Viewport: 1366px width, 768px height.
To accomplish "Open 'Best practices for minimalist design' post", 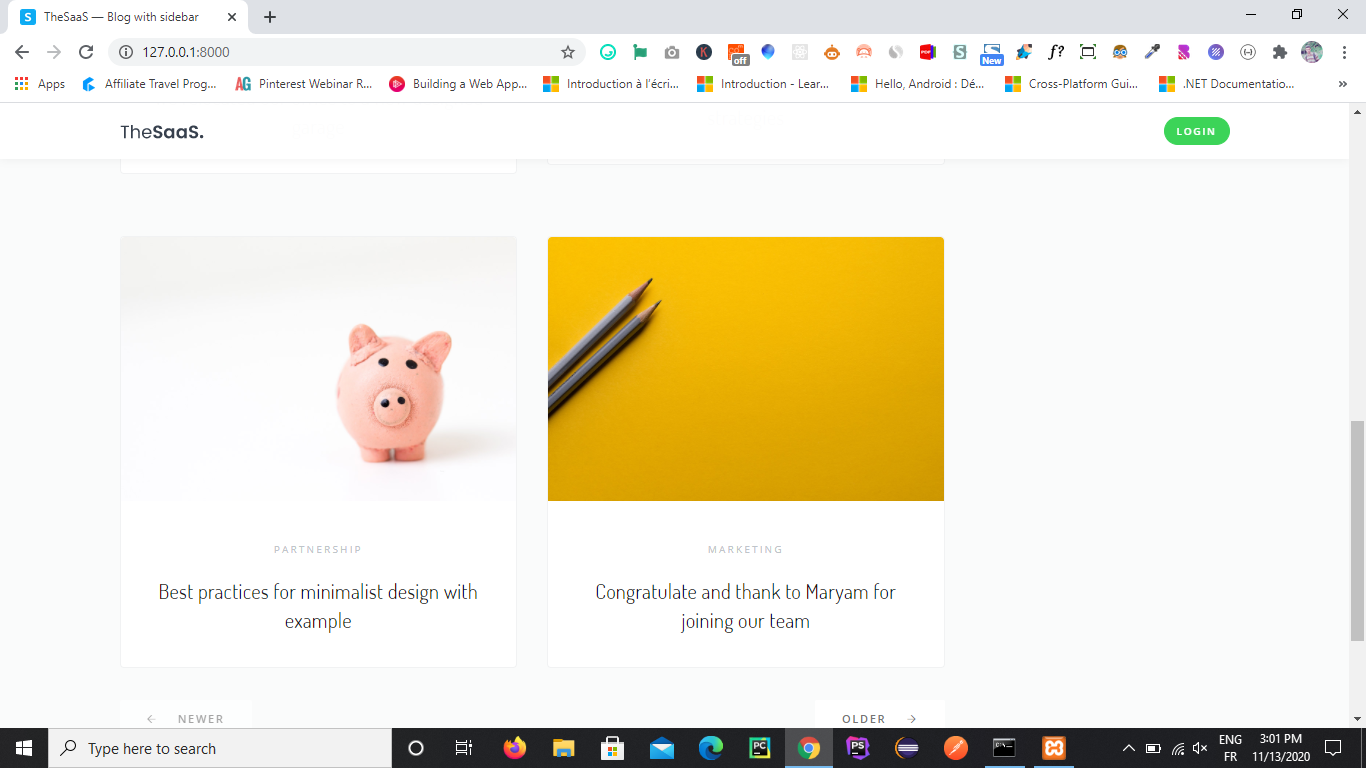I will [x=318, y=606].
